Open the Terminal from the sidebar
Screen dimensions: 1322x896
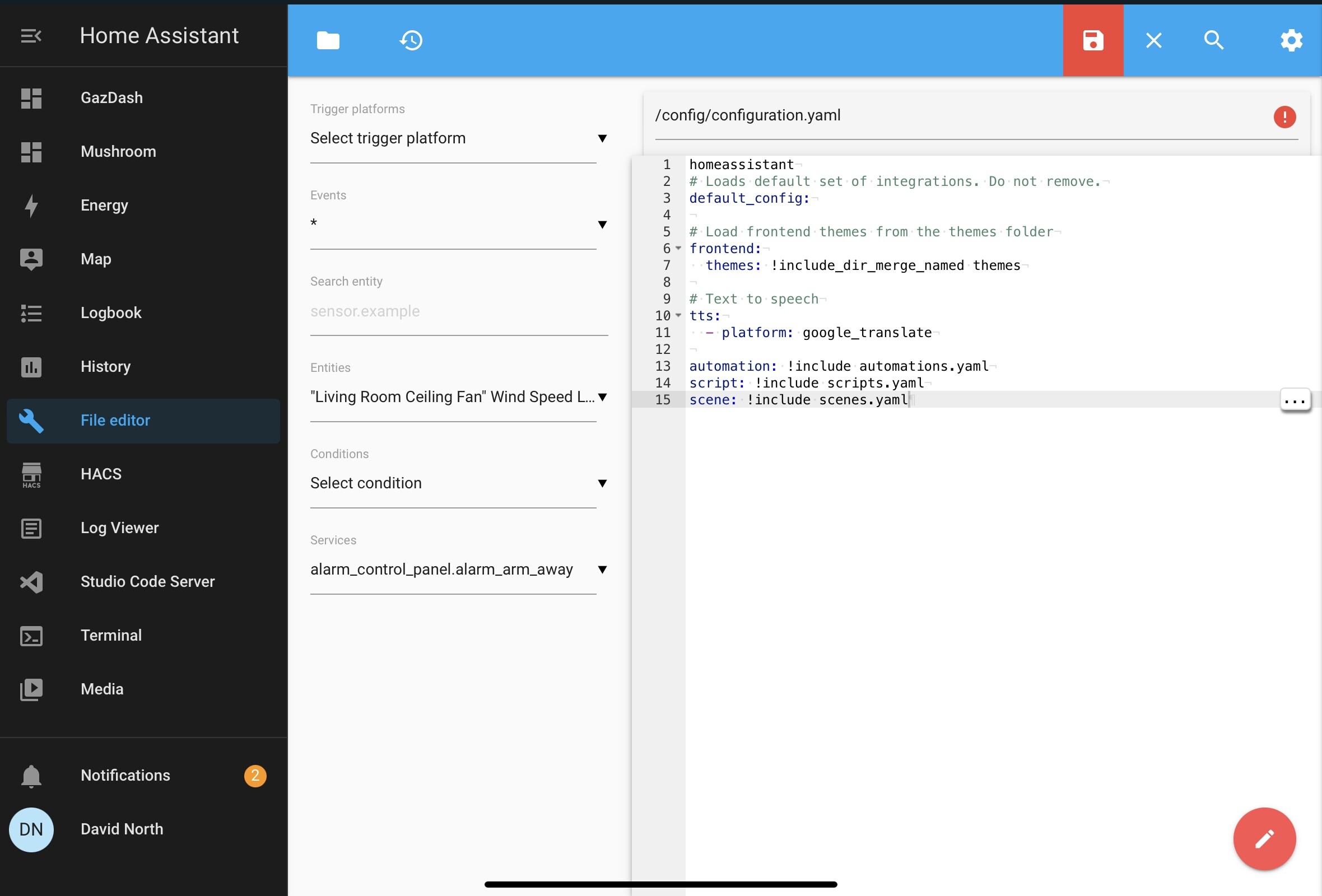click(x=111, y=635)
